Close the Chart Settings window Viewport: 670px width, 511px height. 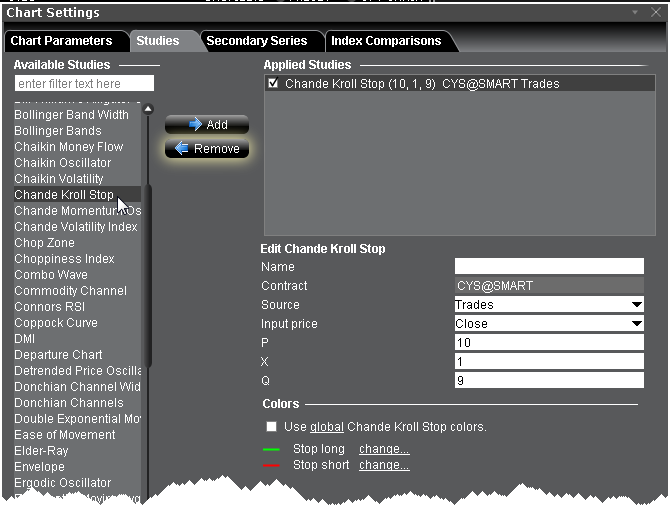click(x=653, y=13)
